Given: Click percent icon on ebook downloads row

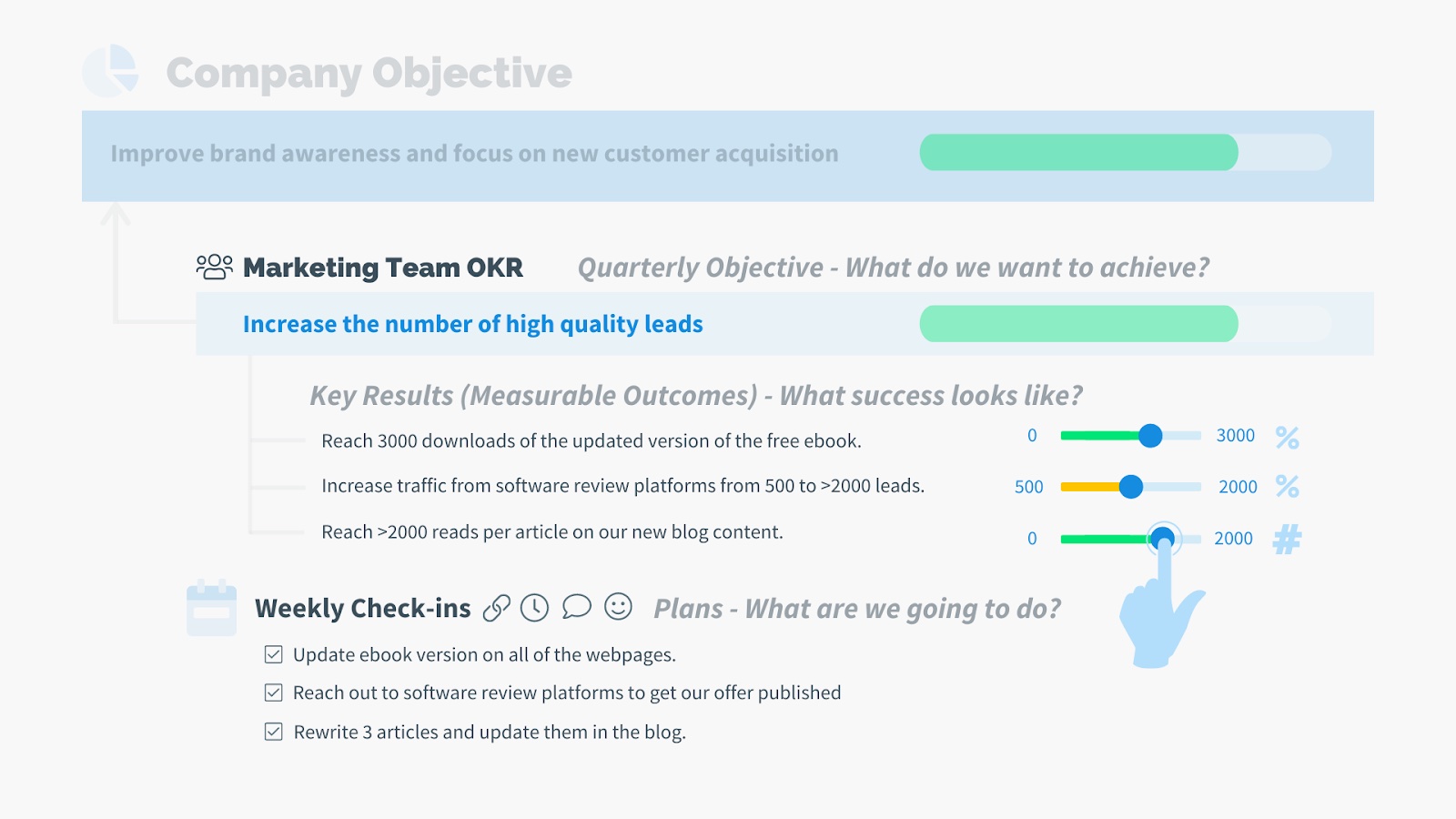Looking at the screenshot, I should (x=1287, y=437).
